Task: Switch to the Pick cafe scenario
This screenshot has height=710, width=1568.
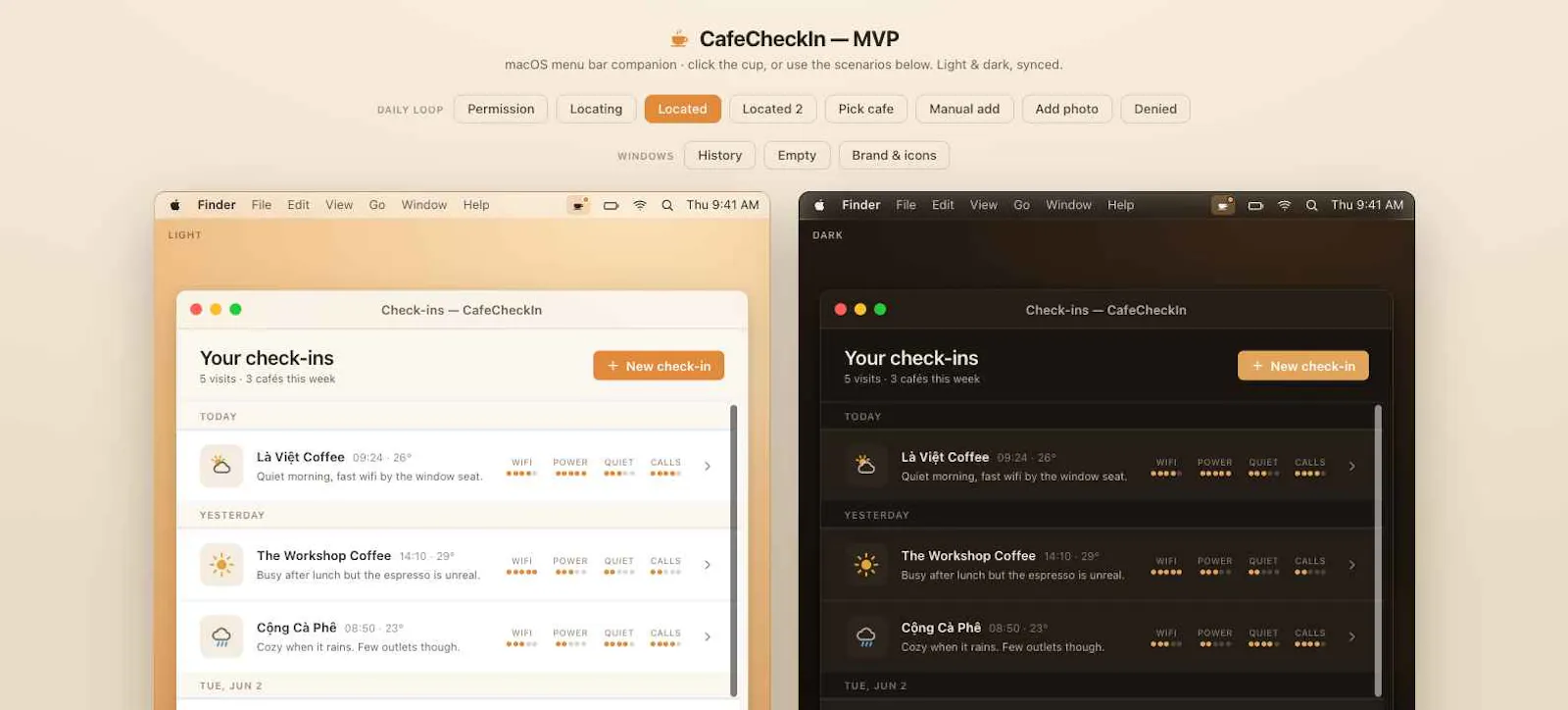Action: (865, 109)
